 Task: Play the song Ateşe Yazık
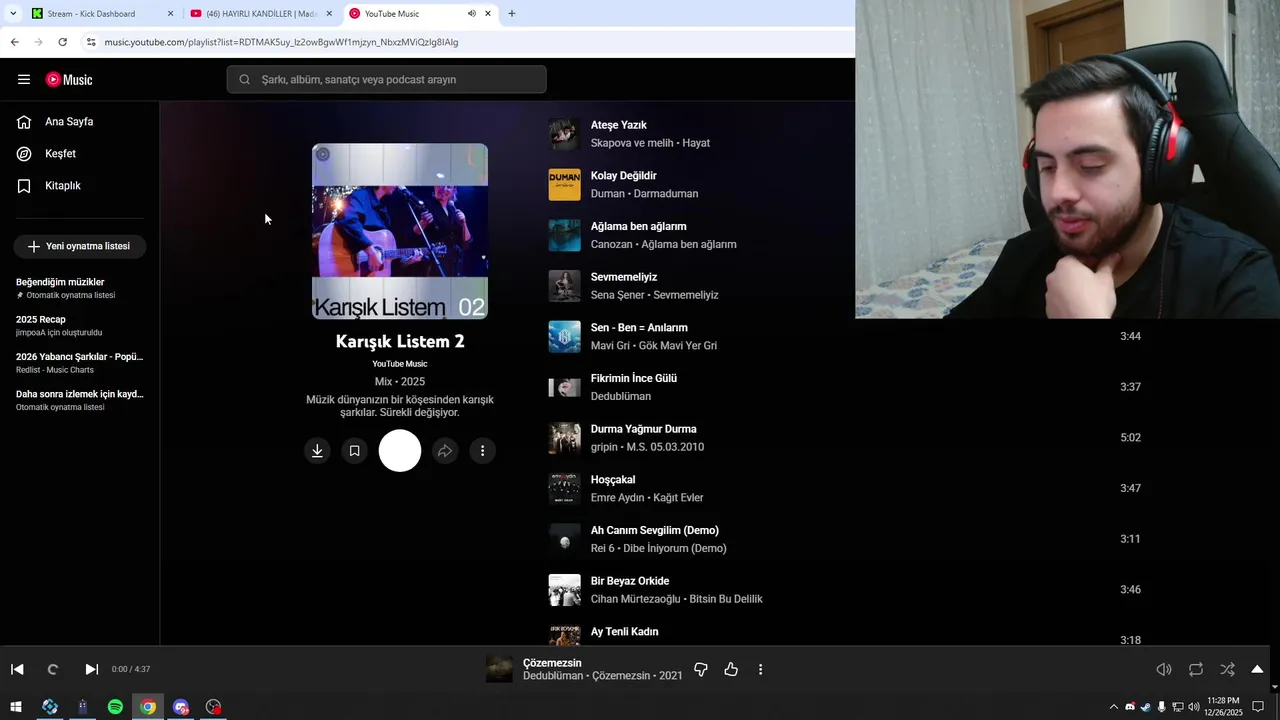tap(619, 125)
